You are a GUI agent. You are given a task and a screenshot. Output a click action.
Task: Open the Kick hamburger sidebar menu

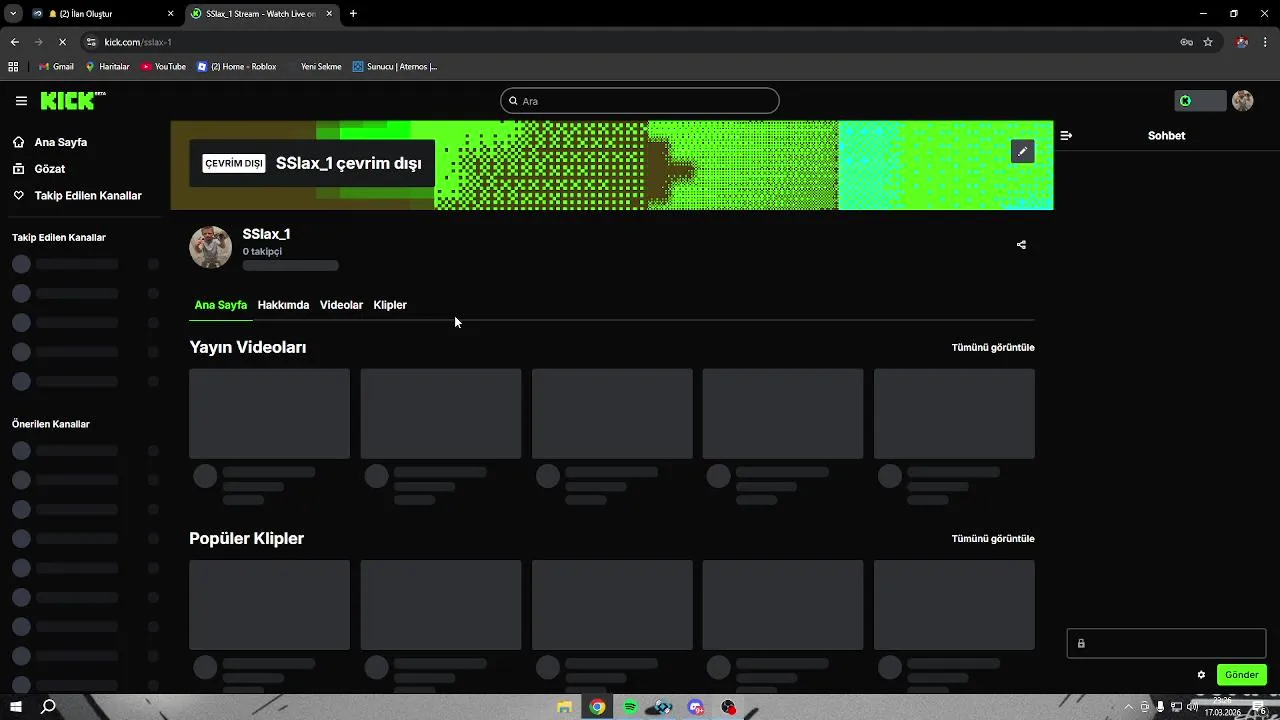click(21, 101)
